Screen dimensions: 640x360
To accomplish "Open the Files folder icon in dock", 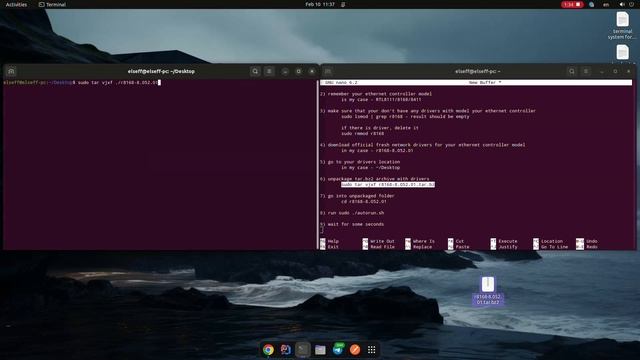I will coord(320,349).
